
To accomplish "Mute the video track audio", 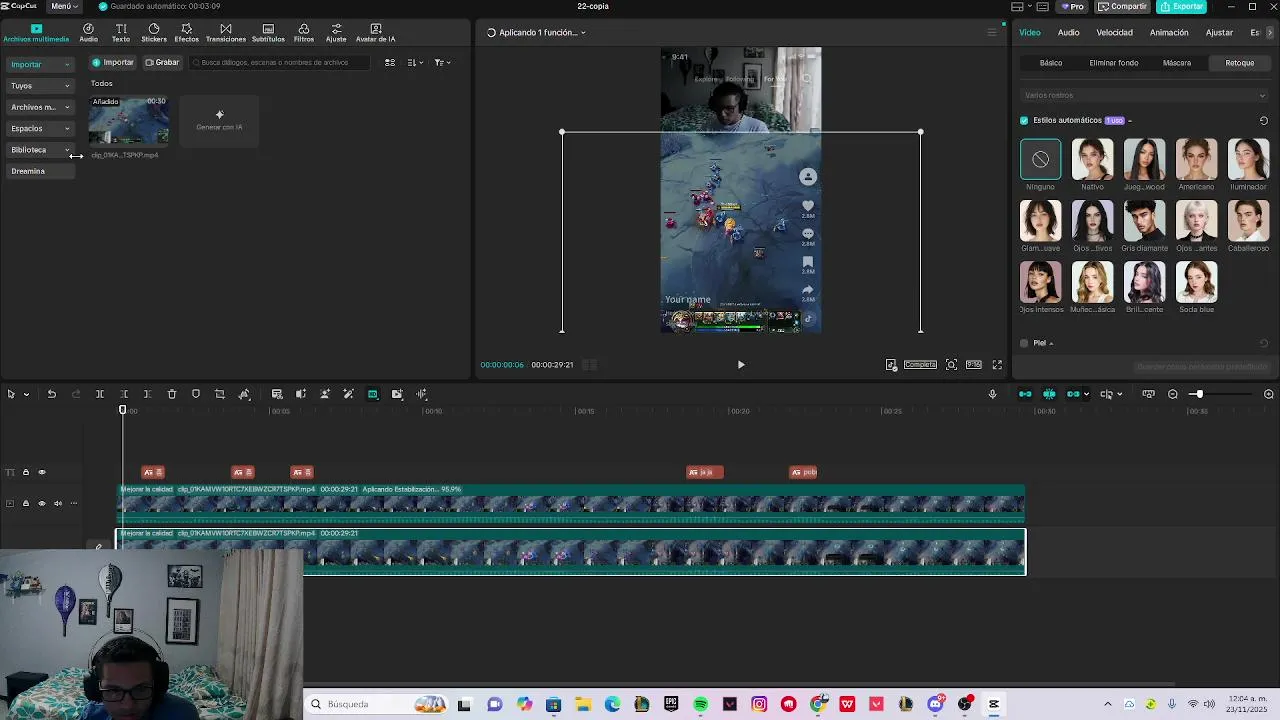I will [58, 503].
